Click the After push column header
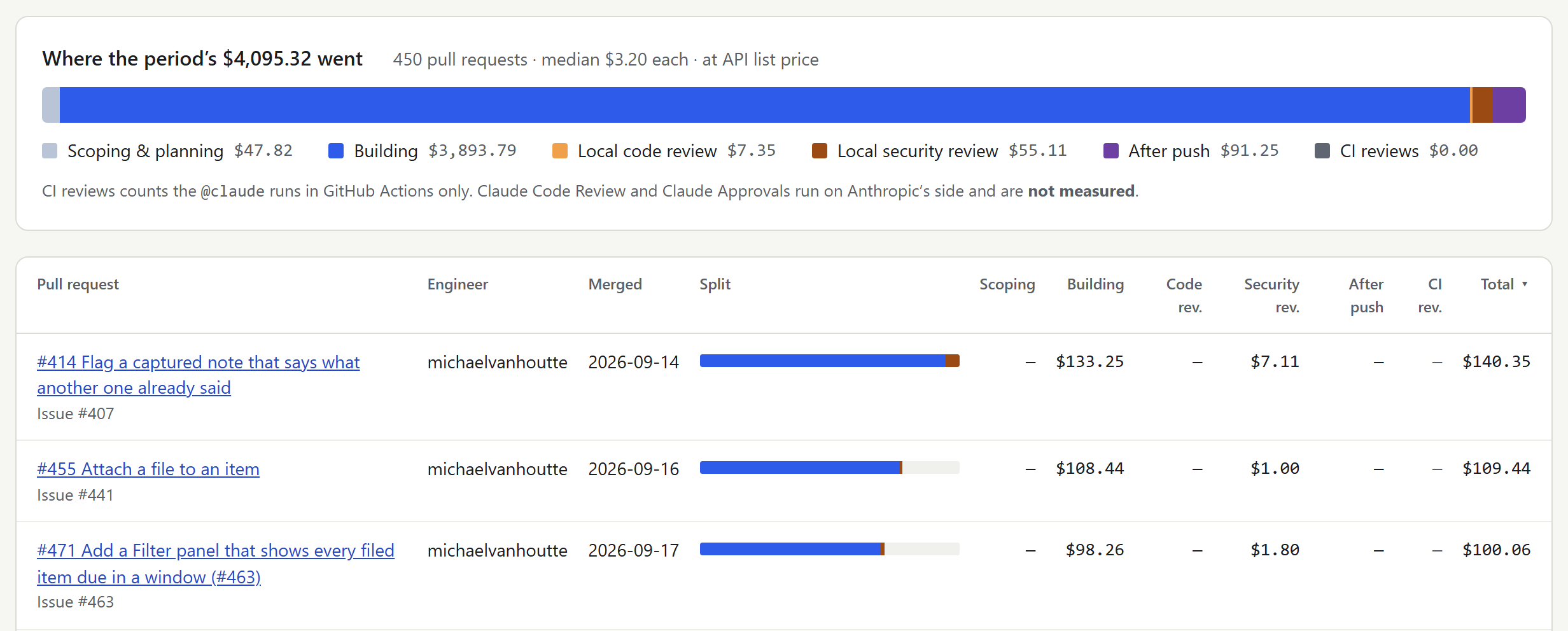 [1366, 296]
